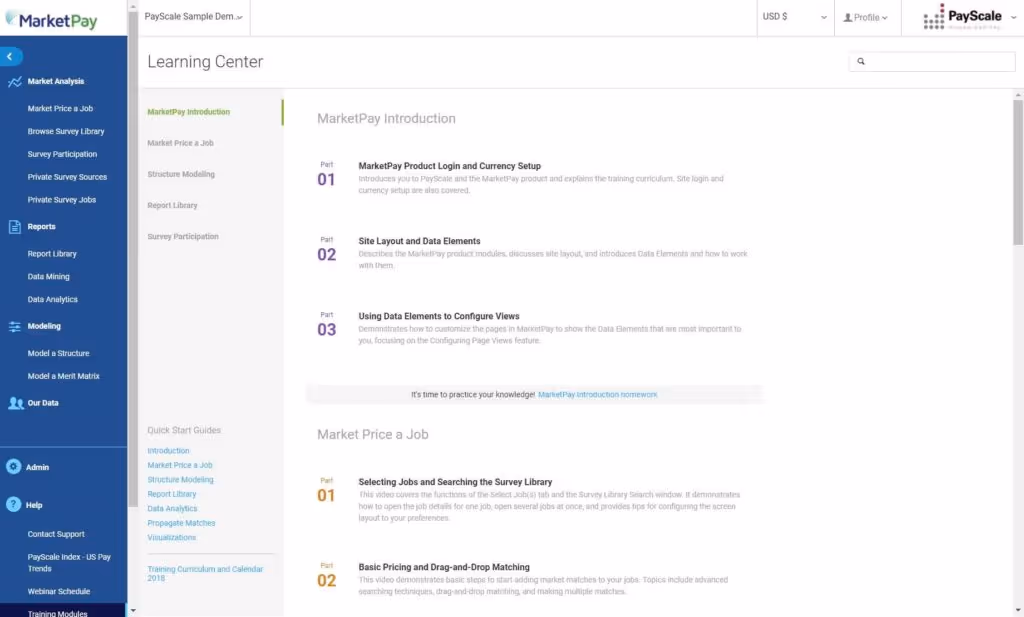Click inside the search input field
Screen dimensions: 1024x617
click(935, 61)
